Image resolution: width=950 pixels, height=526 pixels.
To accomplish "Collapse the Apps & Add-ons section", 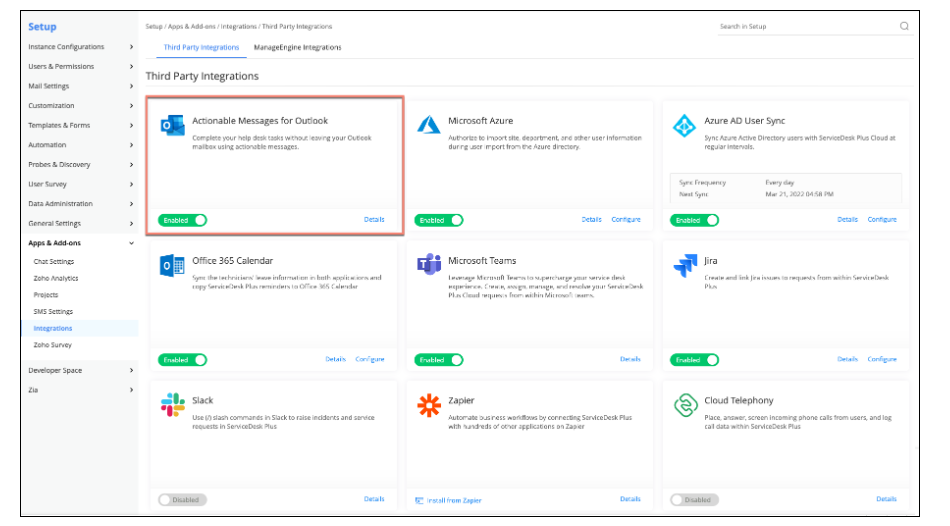I will pos(131,243).
